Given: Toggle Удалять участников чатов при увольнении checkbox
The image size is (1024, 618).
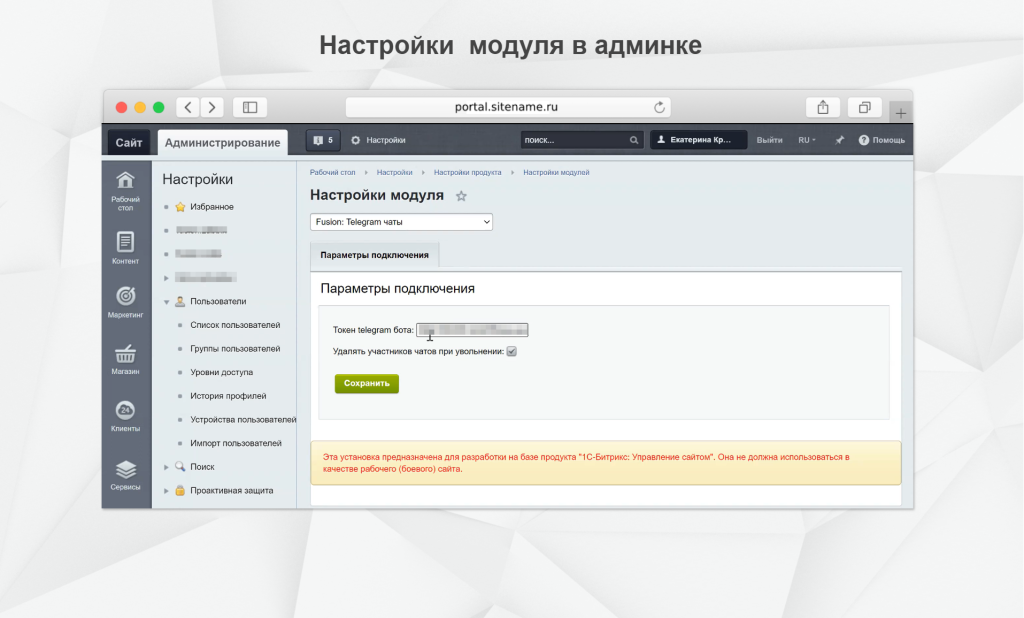Looking at the screenshot, I should 511,351.
